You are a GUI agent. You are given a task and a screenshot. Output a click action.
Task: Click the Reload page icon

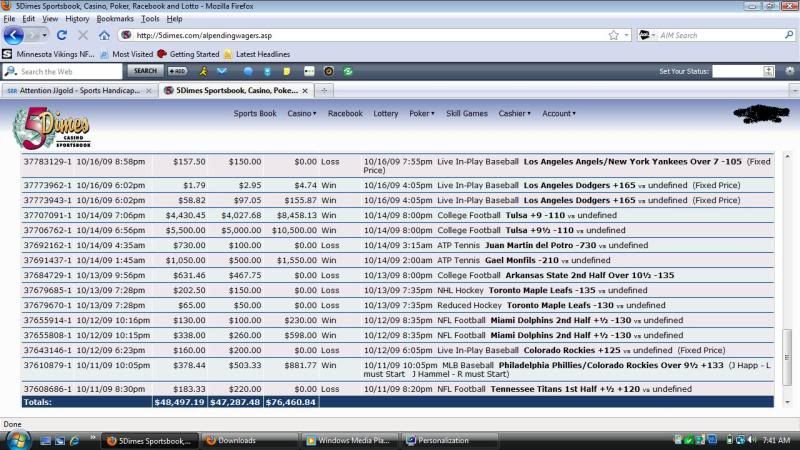pyautogui.click(x=62, y=35)
